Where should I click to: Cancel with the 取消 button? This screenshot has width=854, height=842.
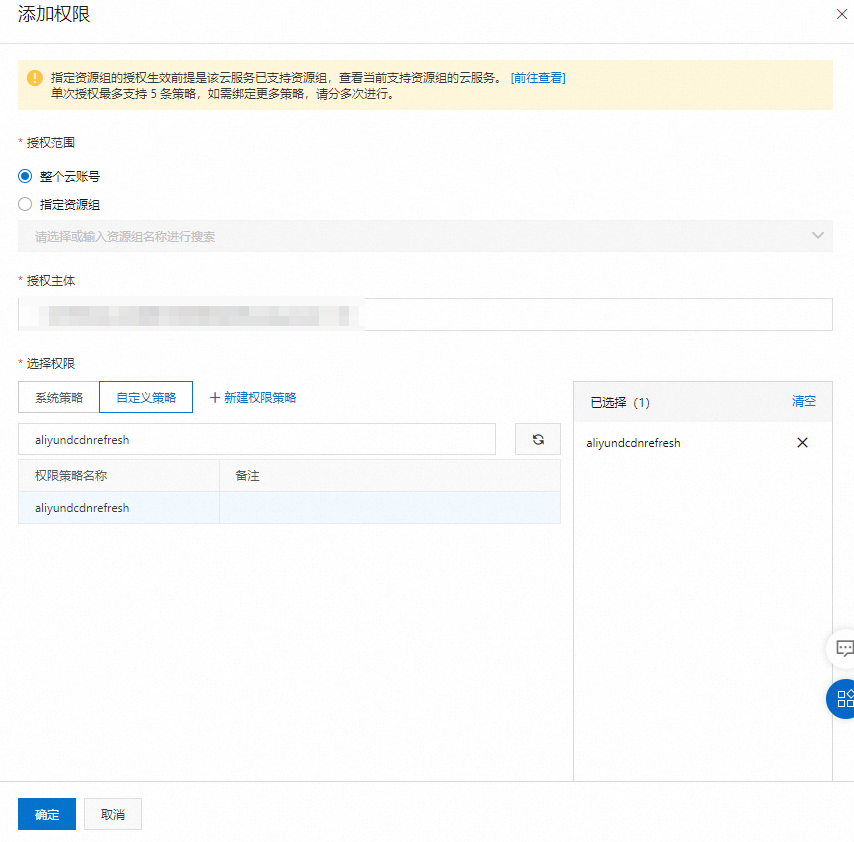113,814
